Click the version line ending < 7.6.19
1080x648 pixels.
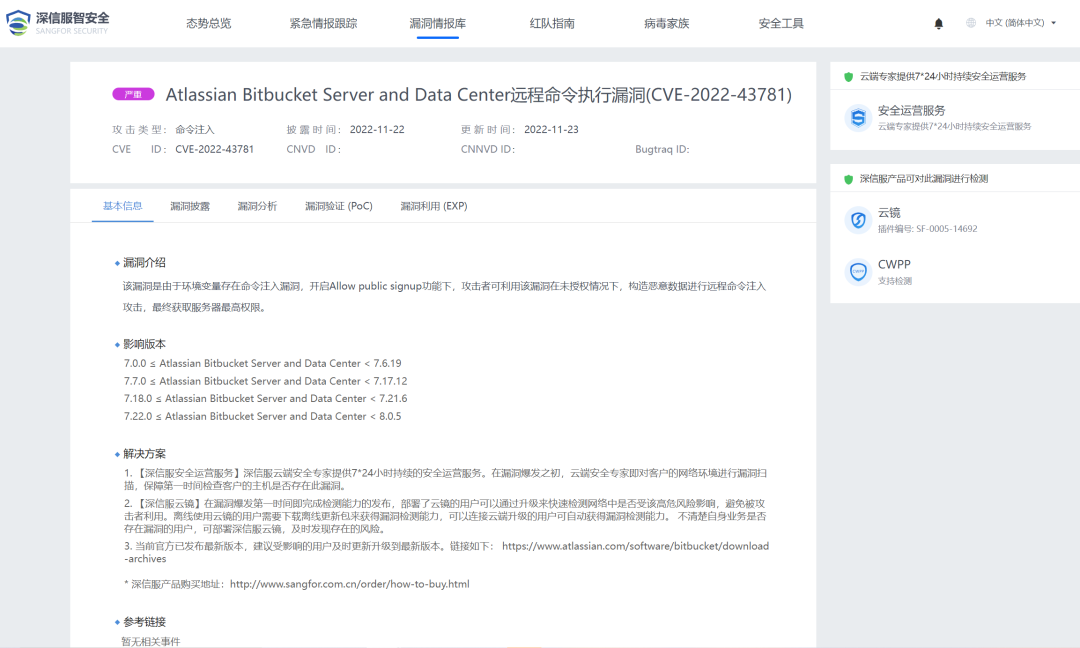point(262,363)
